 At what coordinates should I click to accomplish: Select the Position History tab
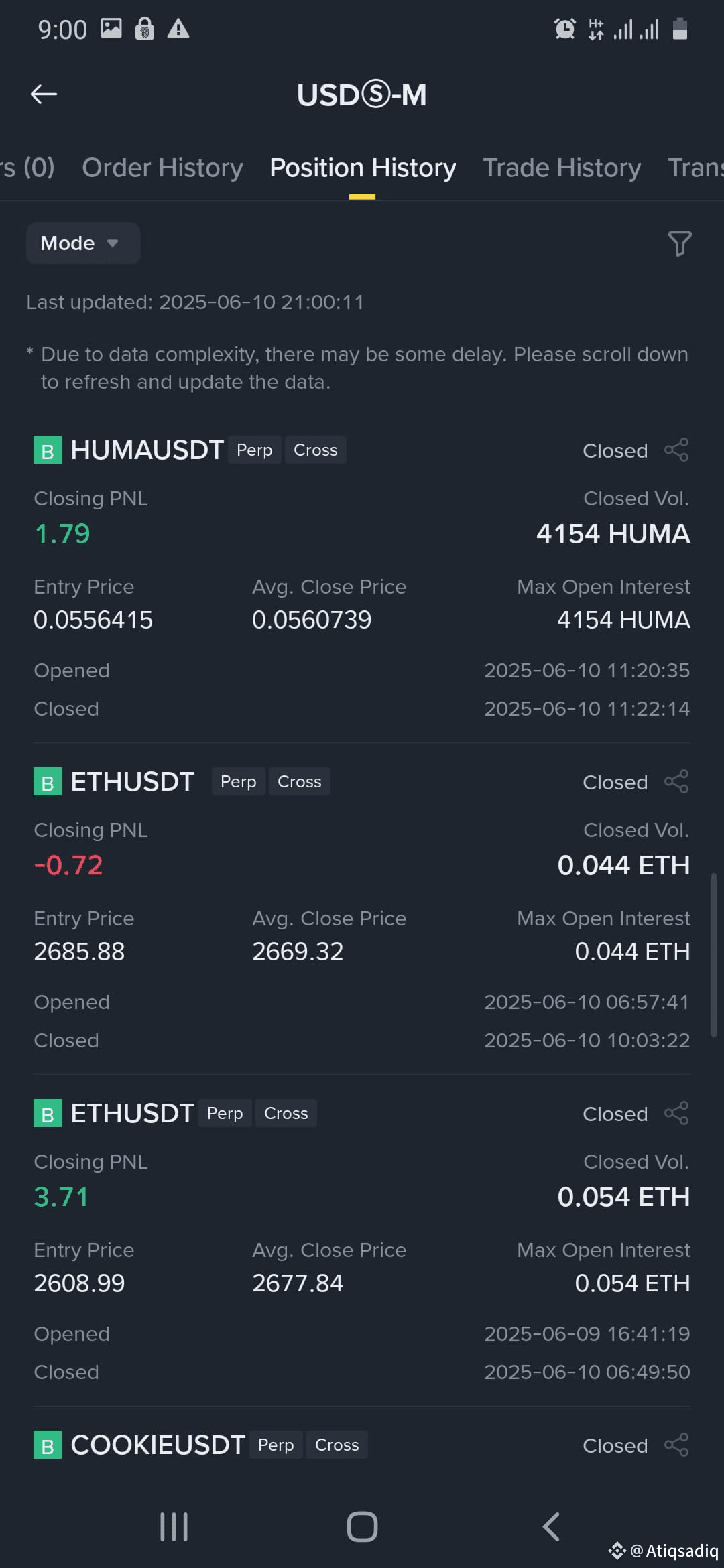(363, 168)
